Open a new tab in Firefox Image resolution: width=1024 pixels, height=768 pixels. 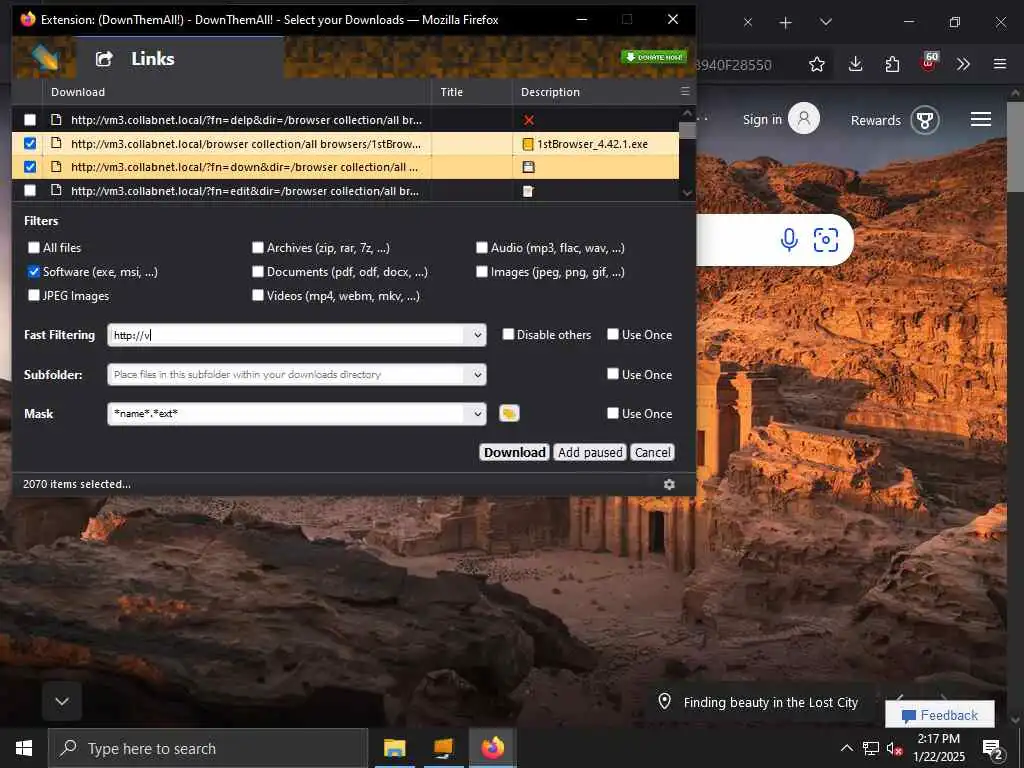(x=786, y=23)
